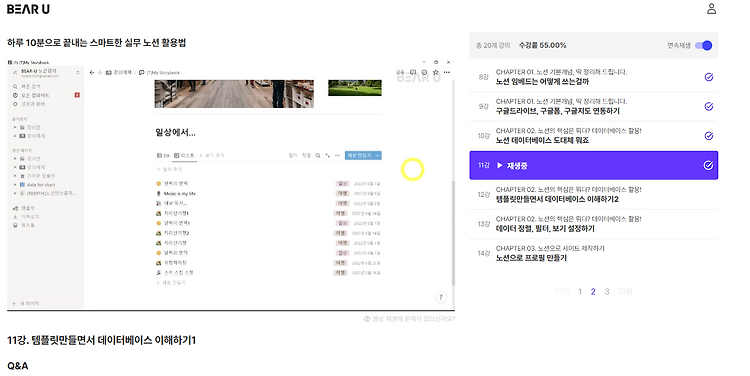Viewport: 750px width, 376px height.
Task: Click 강의예제 breadcrumb in Notion top bar
Action: click(x=119, y=73)
